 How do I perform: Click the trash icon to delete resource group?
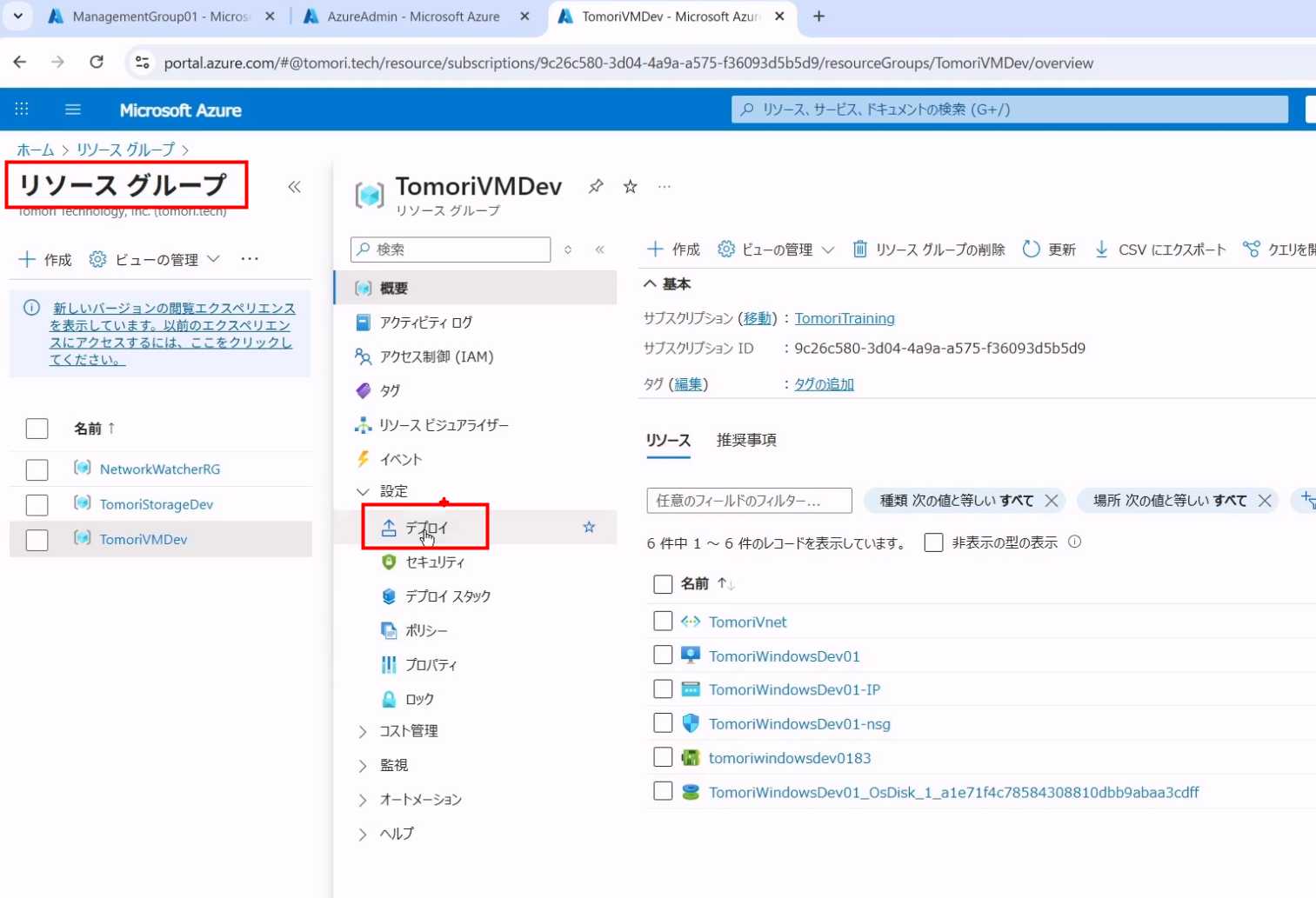[859, 249]
